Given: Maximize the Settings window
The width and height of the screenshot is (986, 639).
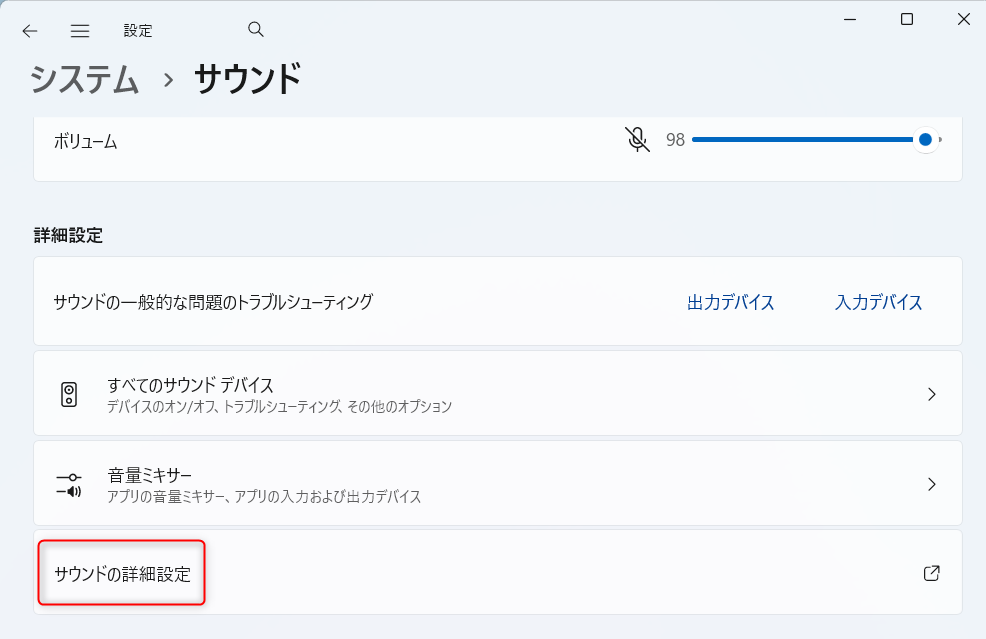Looking at the screenshot, I should pos(906,19).
